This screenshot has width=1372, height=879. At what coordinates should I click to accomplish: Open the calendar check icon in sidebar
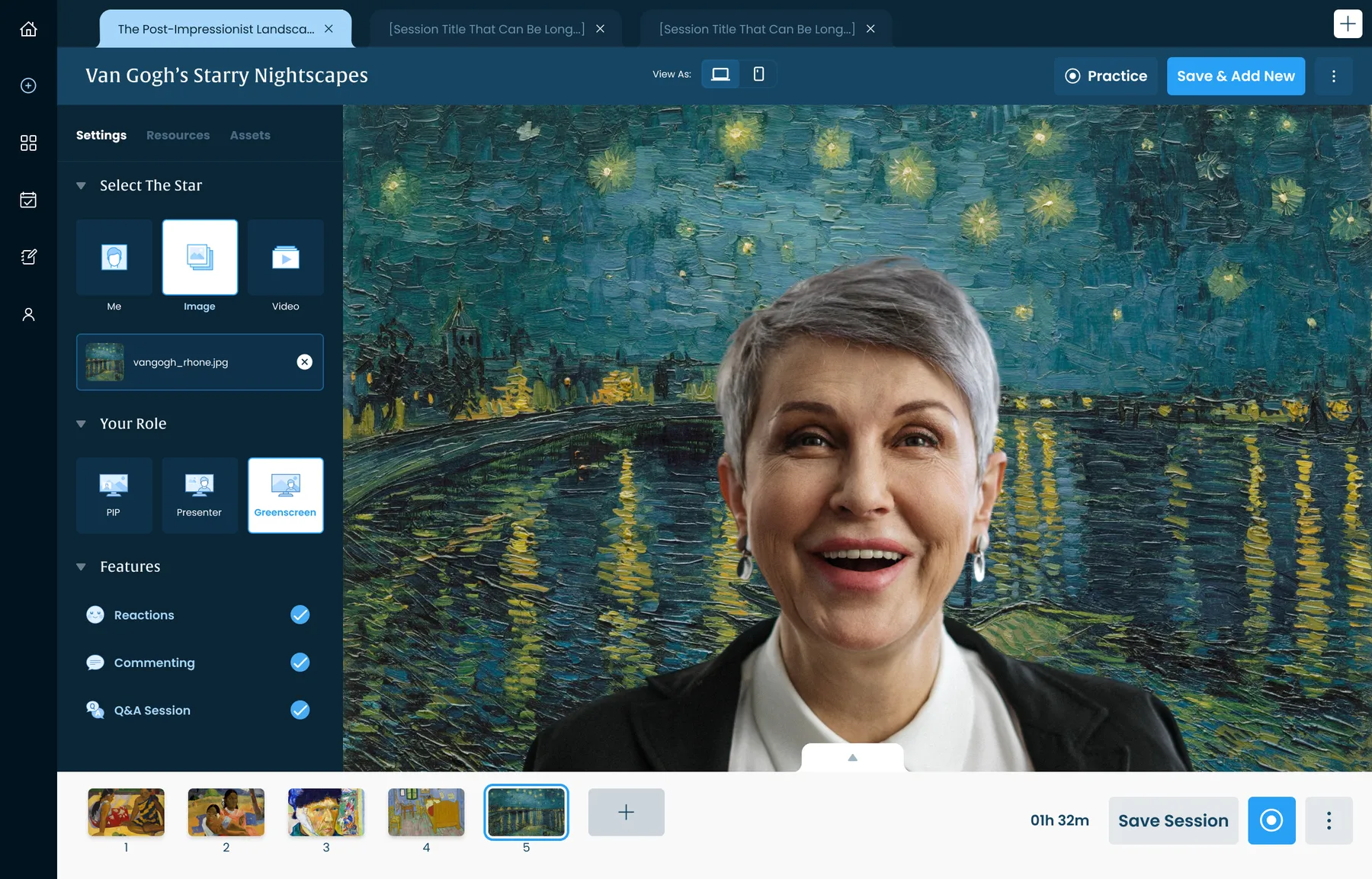click(x=28, y=200)
